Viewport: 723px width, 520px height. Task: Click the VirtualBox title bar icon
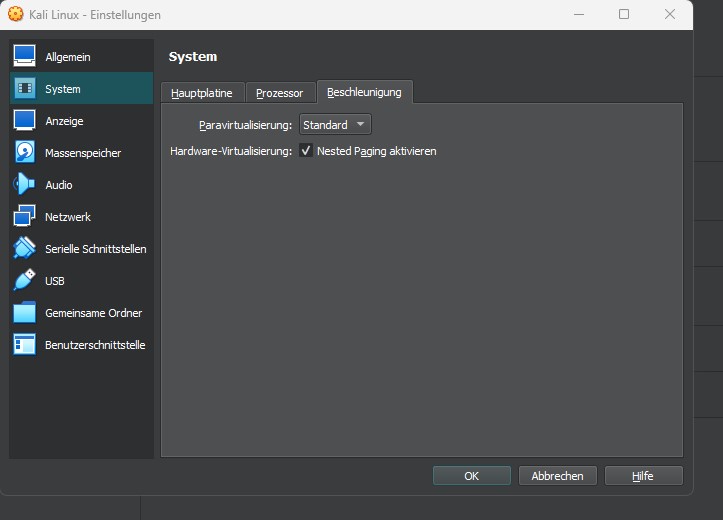point(15,14)
